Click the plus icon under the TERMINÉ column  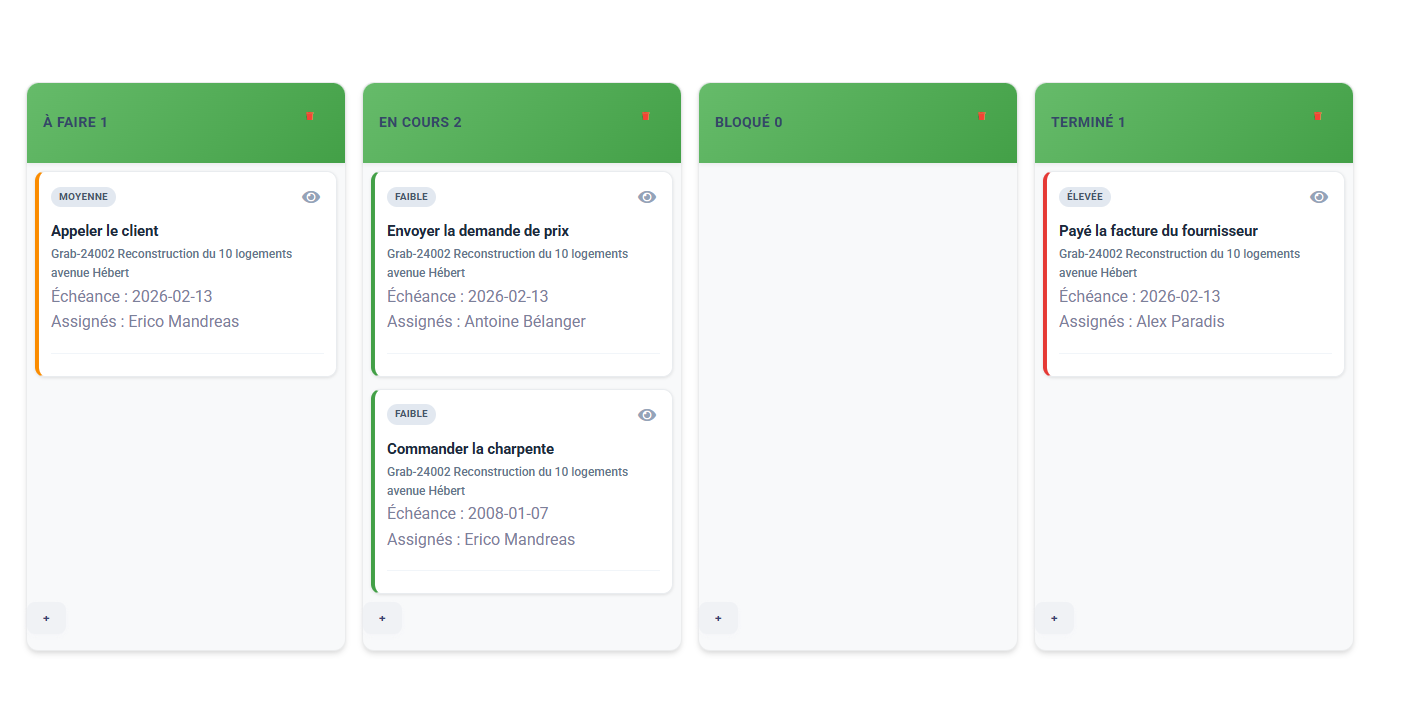click(1055, 618)
